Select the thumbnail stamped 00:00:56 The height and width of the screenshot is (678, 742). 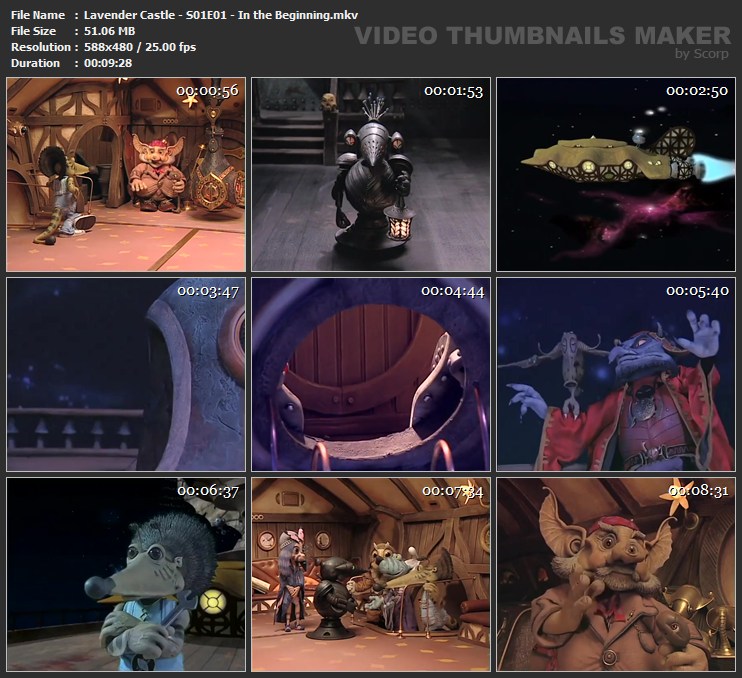(126, 175)
